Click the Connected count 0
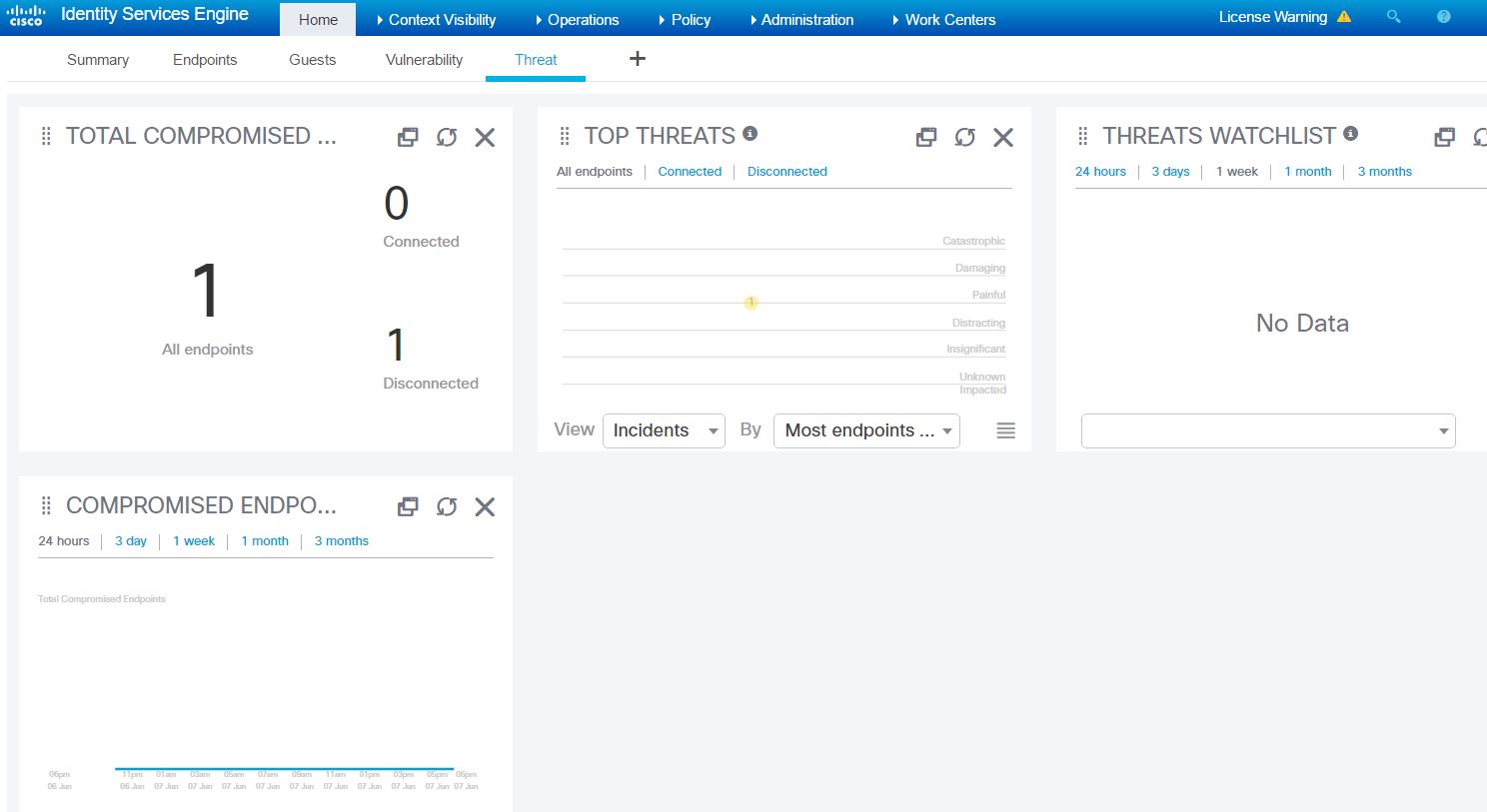 397,204
